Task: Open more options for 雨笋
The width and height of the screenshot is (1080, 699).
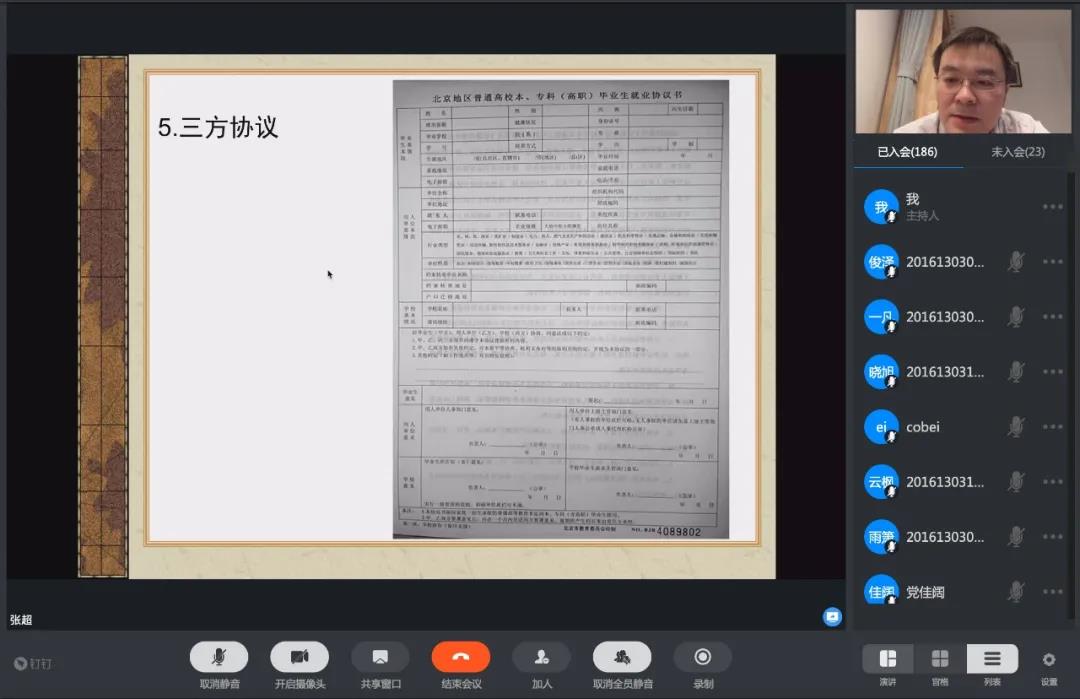Action: pos(1052,536)
